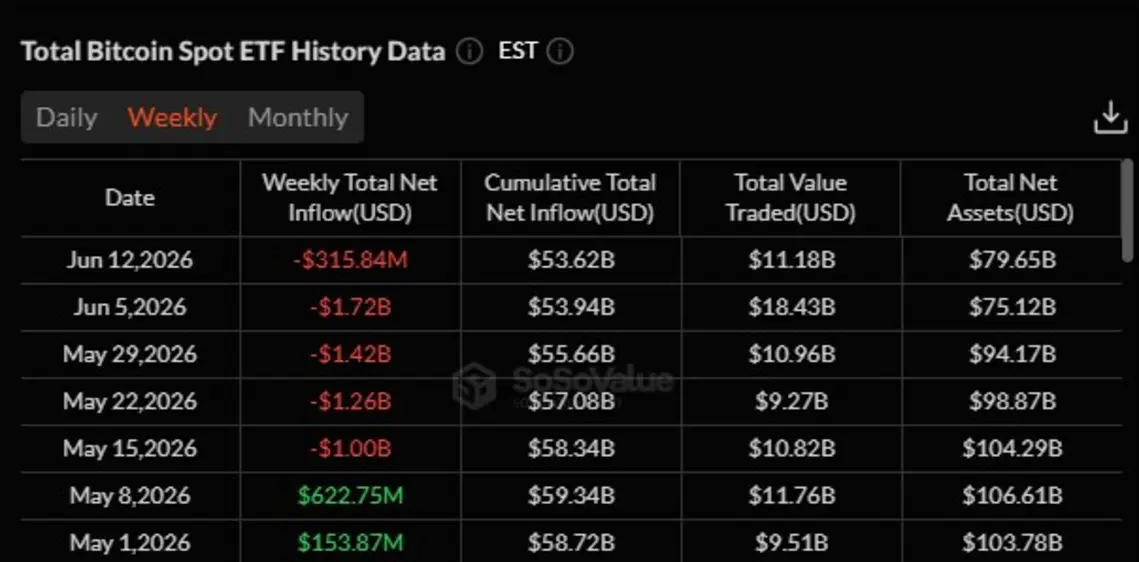Click the $622.75M green inflow value

350,496
